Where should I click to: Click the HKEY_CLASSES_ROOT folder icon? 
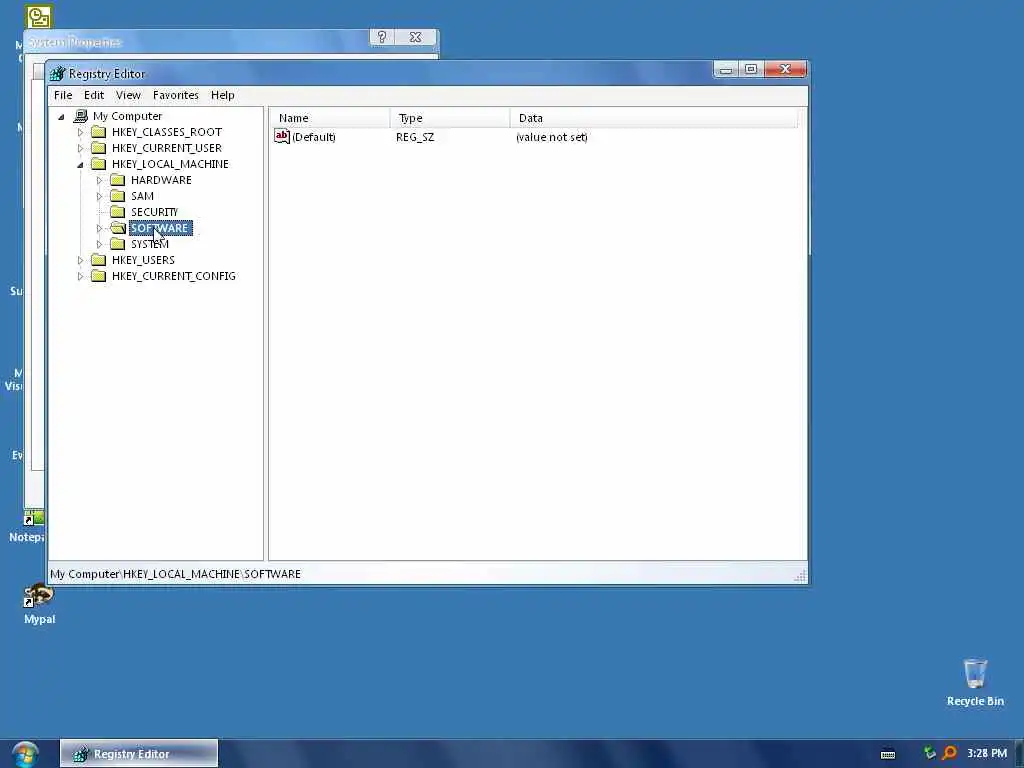point(99,132)
